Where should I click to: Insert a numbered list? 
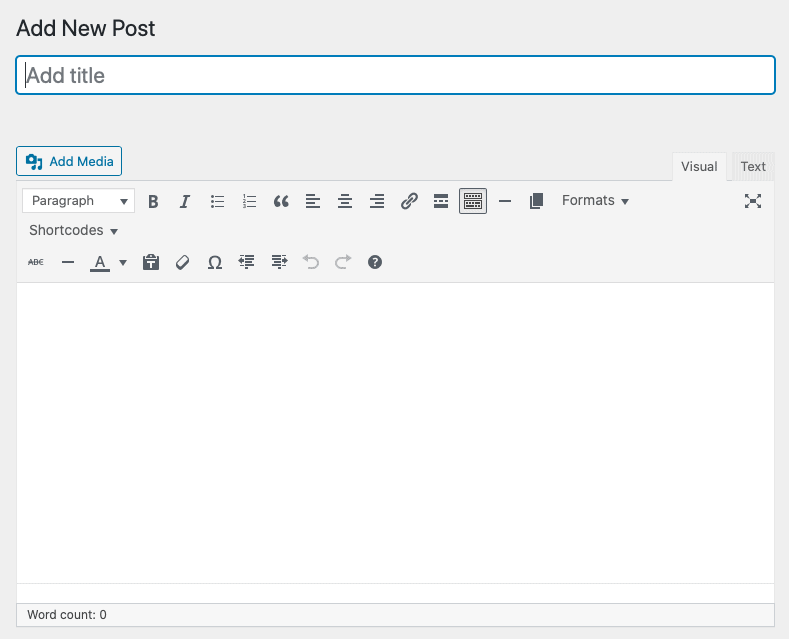(249, 201)
